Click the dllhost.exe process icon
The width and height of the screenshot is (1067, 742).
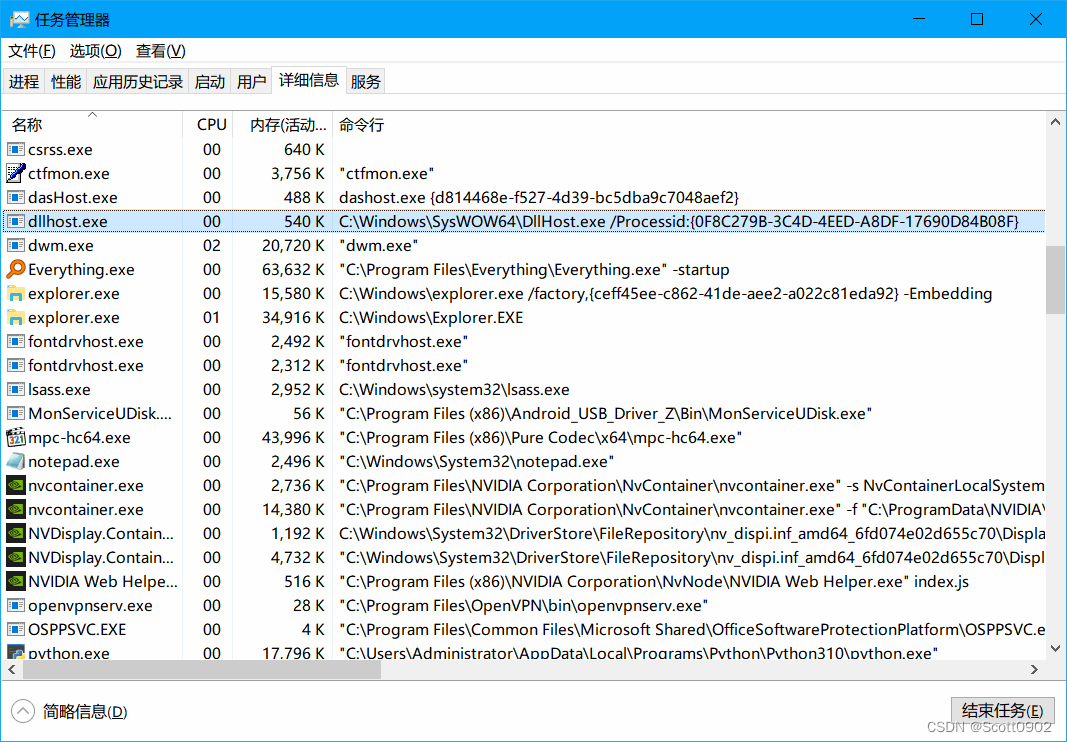[x=16, y=221]
